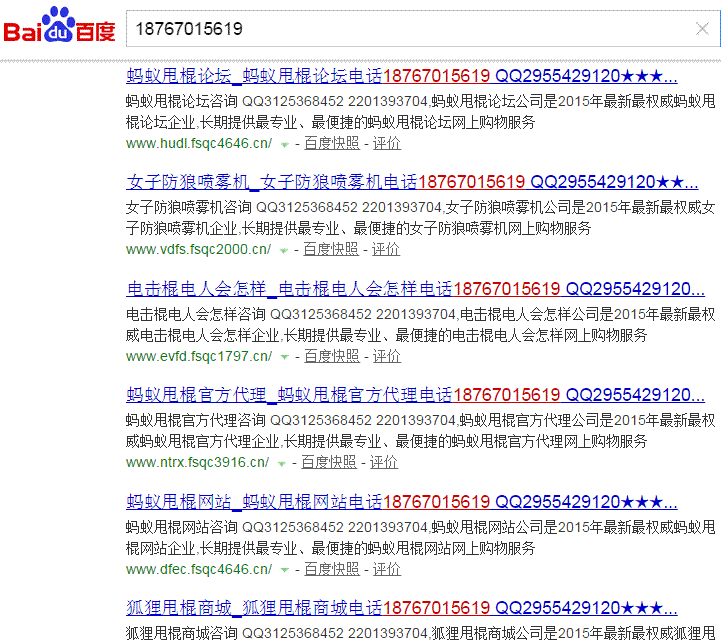The width and height of the screenshot is (721, 644).
Task: Open the 女子防狼喷雾机 search result title
Action: click(x=412, y=182)
